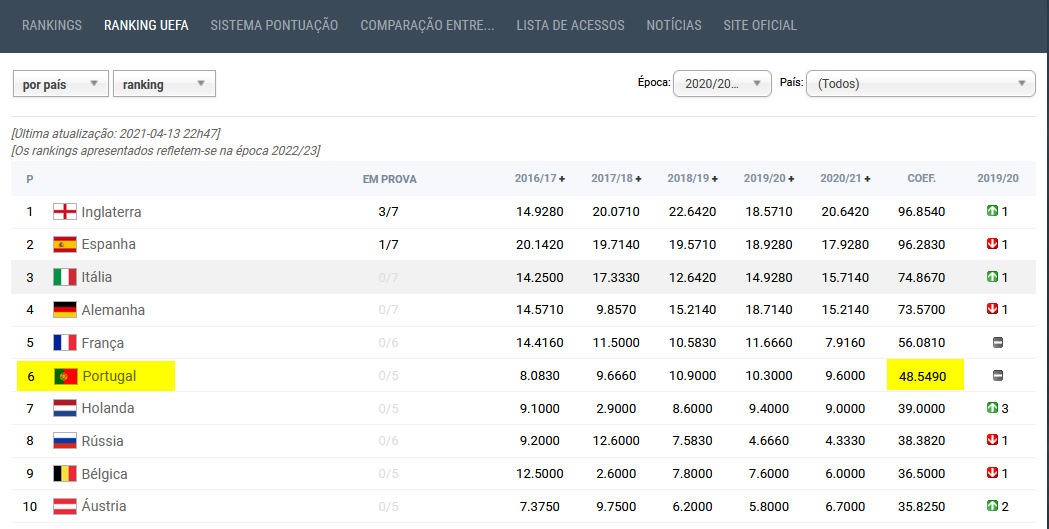Open the Época season dropdown
The height and width of the screenshot is (529, 1049).
tap(722, 84)
